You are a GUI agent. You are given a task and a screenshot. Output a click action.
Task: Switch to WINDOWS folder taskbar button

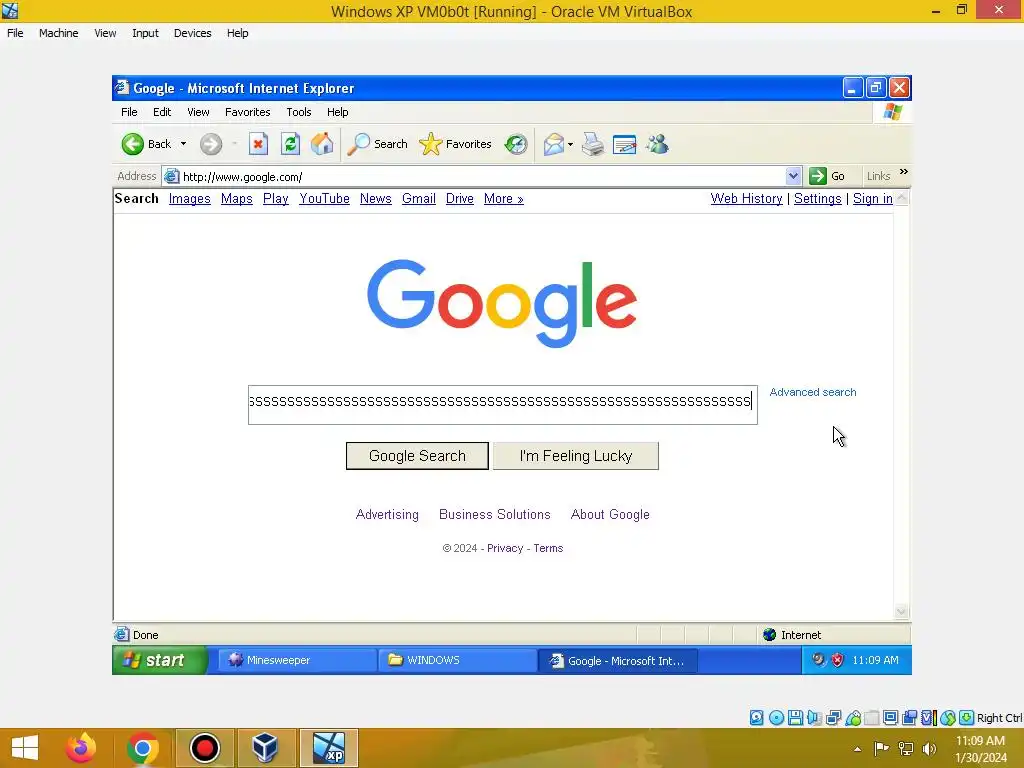pyautogui.click(x=457, y=660)
